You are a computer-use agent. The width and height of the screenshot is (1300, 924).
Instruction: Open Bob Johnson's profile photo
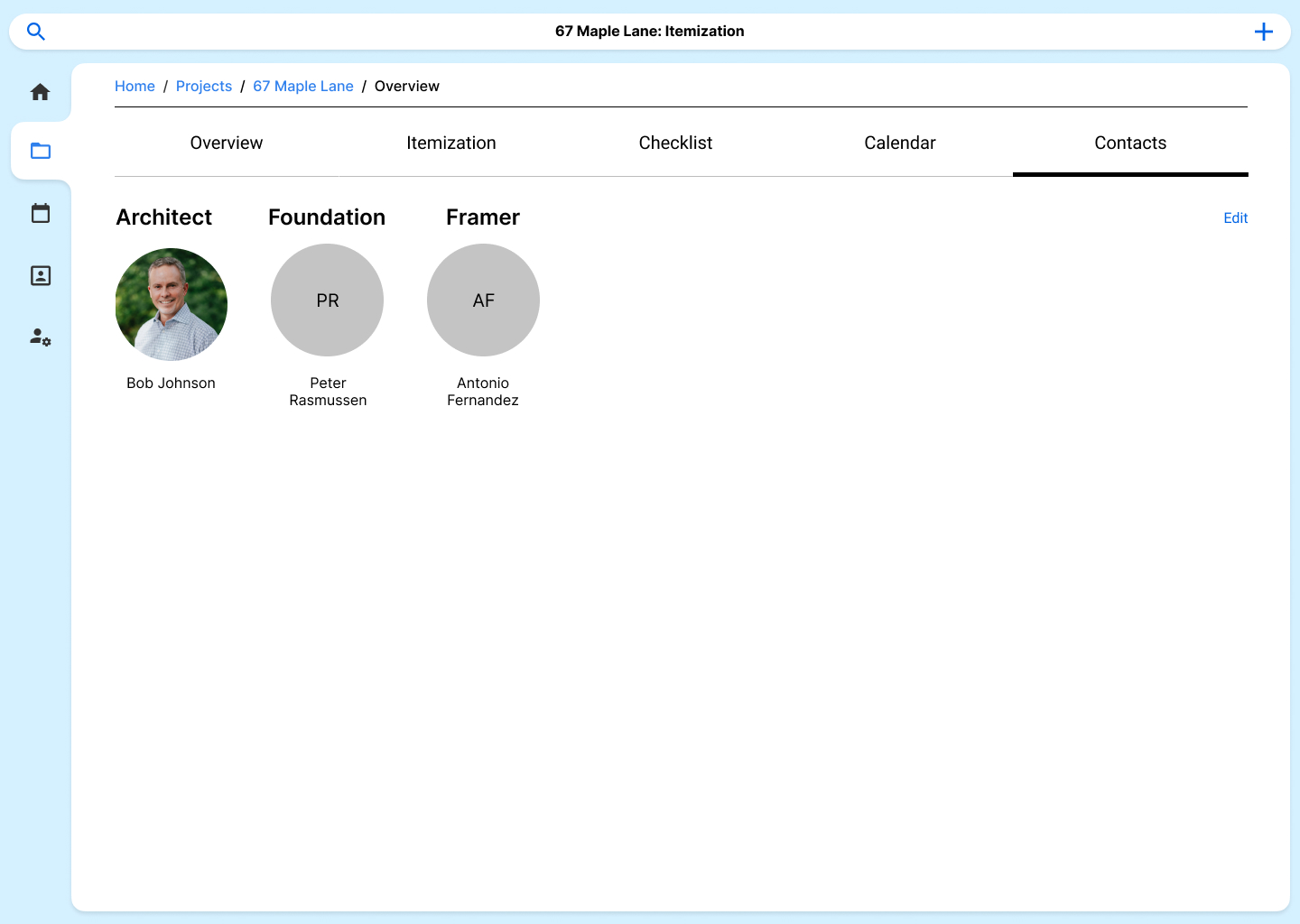pos(172,304)
